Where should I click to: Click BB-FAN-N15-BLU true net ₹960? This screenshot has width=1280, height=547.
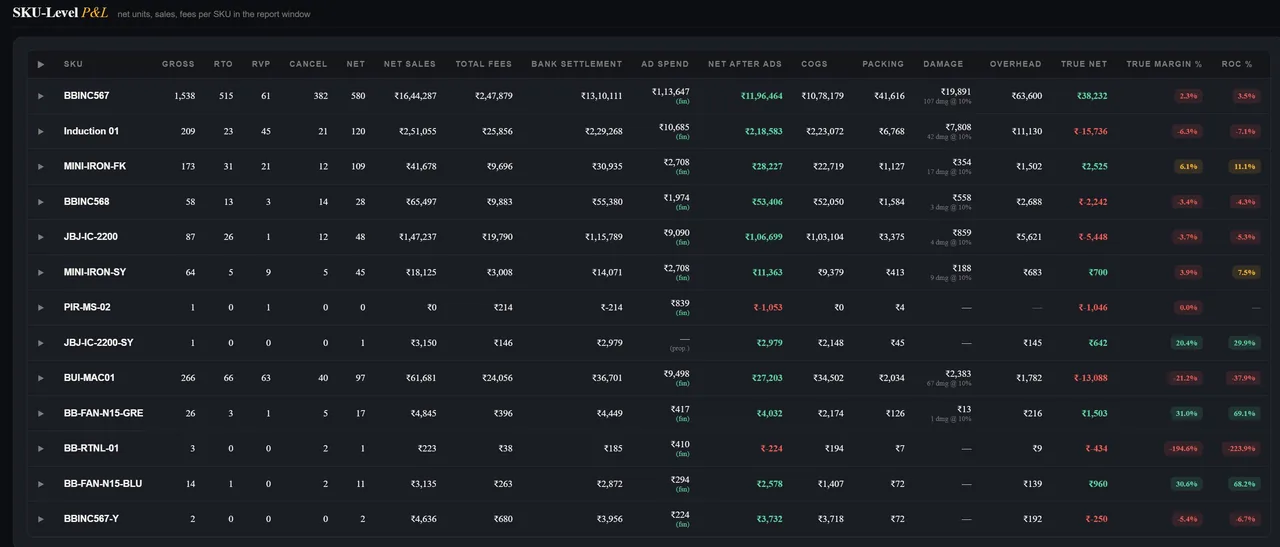point(1098,484)
